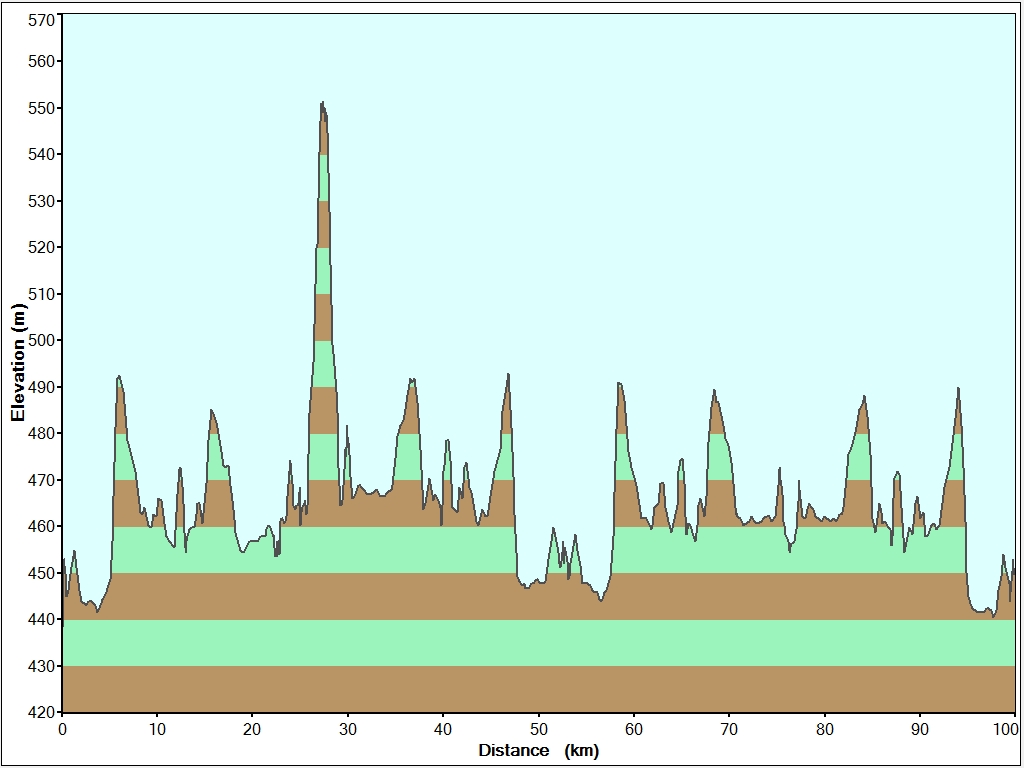Viewport: 1024px width, 768px height.
Task: Click the 60 distance axis label
Action: click(x=633, y=729)
